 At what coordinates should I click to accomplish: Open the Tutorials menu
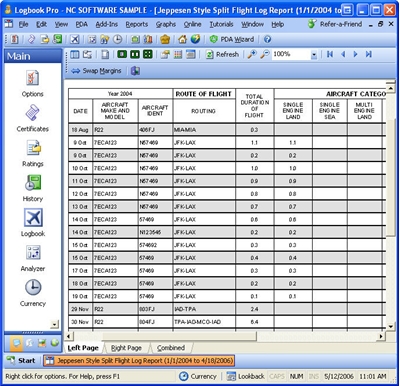(x=221, y=24)
